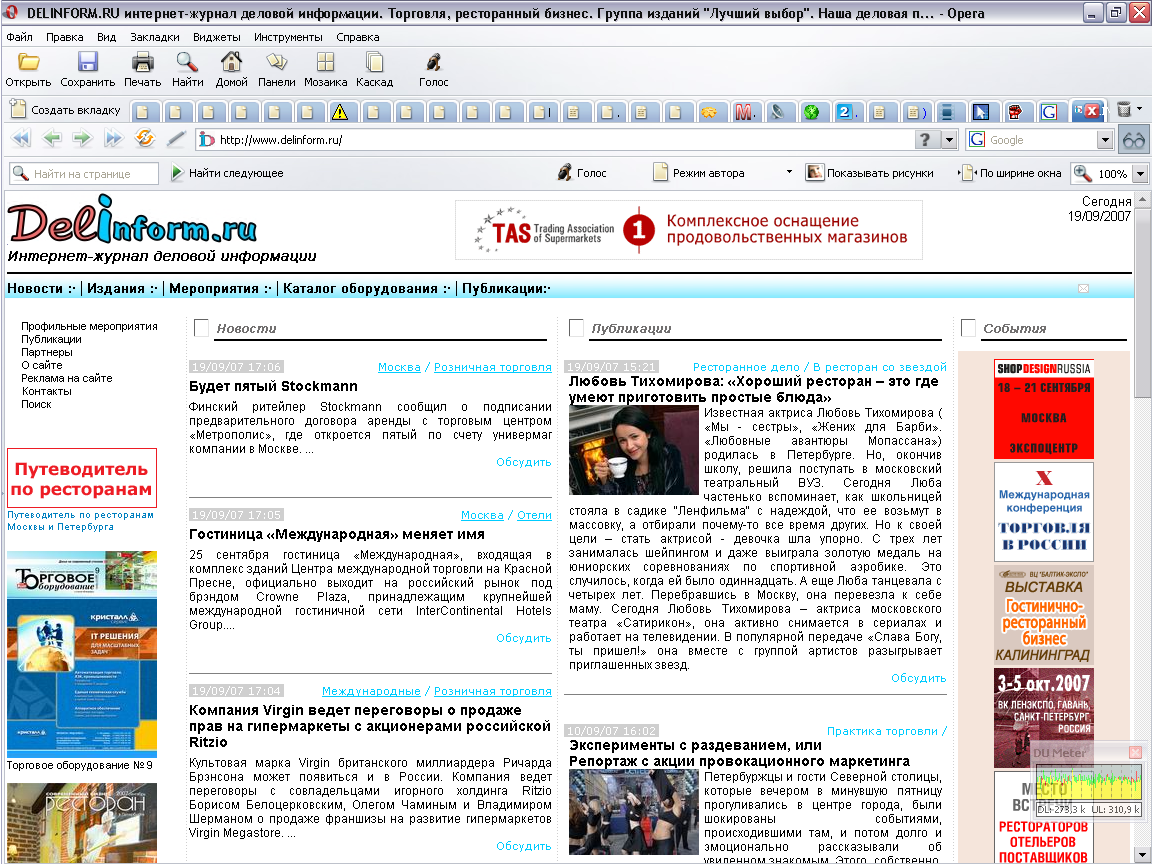Reload the page with the orange refresh icon
The width and height of the screenshot is (1152, 864).
145,137
